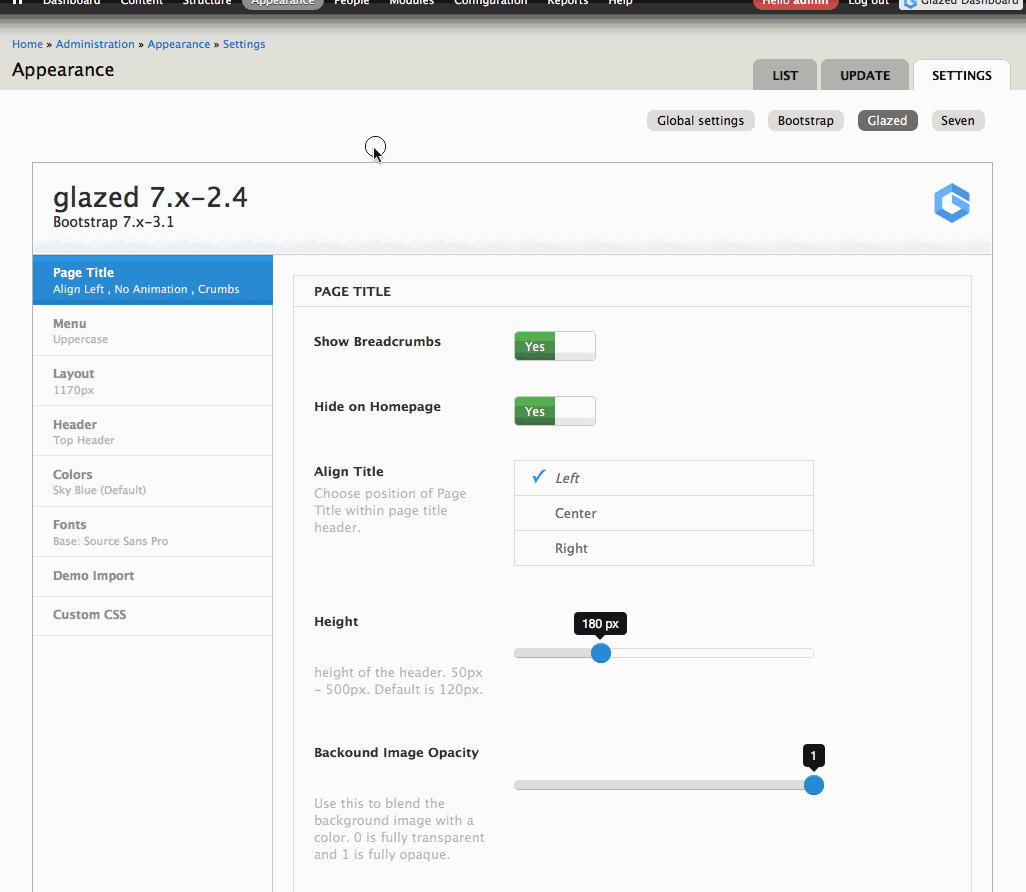Click the Glazed hexagon logo icon
Viewport: 1026px width, 892px height.
click(x=952, y=203)
